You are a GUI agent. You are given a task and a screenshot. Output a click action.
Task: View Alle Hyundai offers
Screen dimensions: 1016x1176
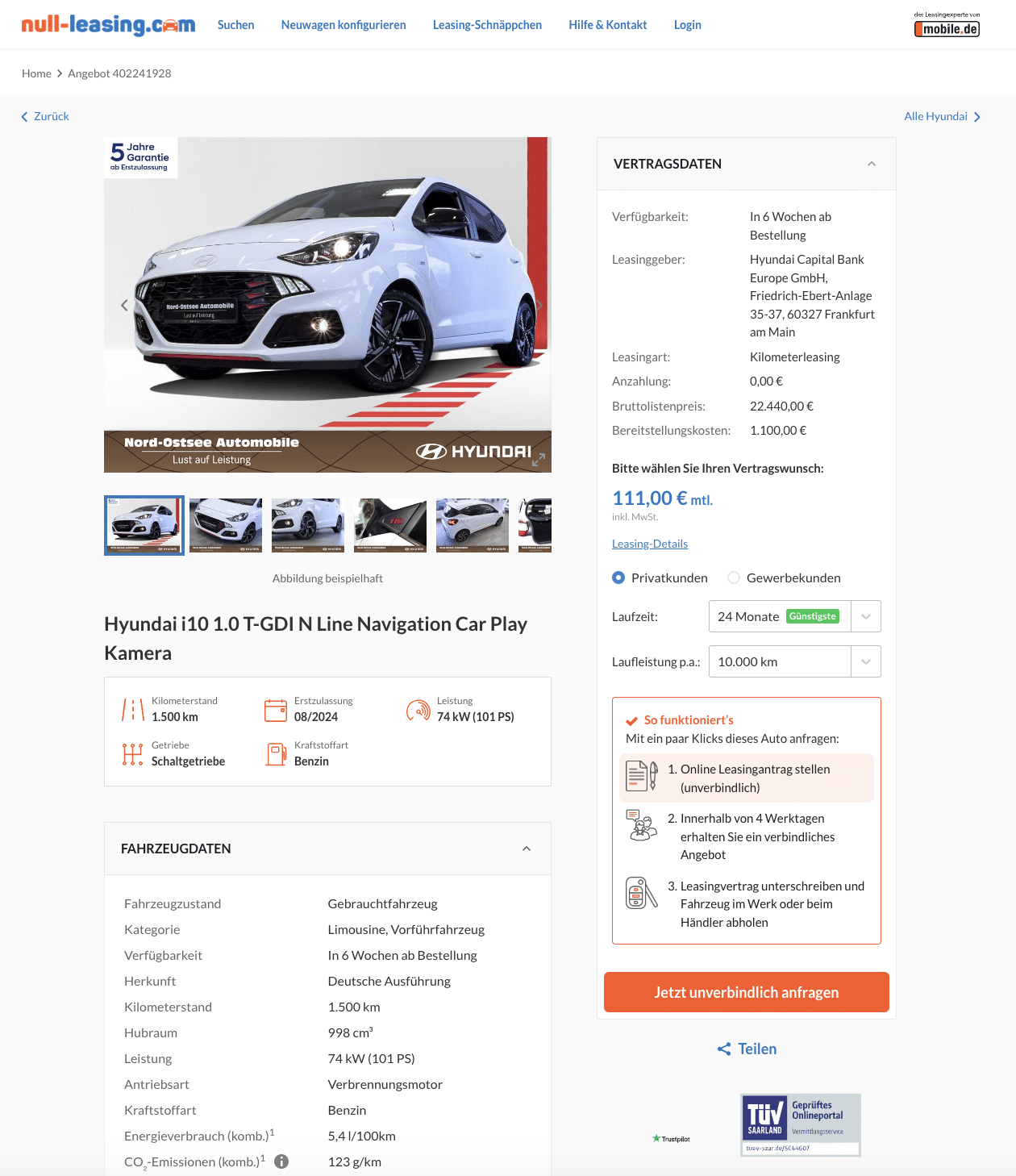(942, 116)
